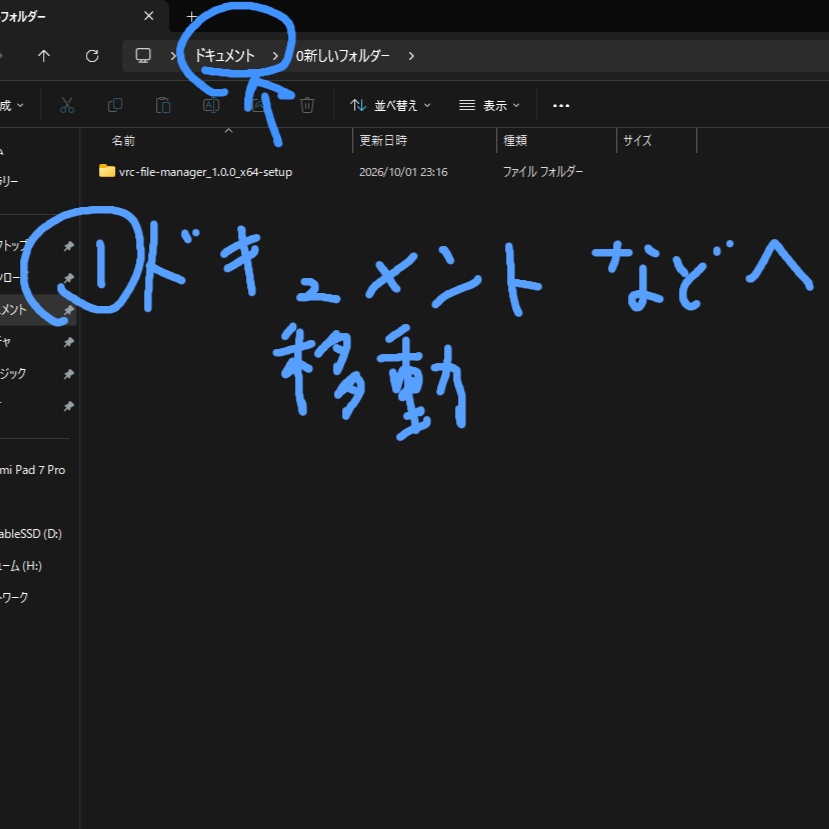
Task: Open SSD (D:) drive in sidebar
Action: pos(31,533)
